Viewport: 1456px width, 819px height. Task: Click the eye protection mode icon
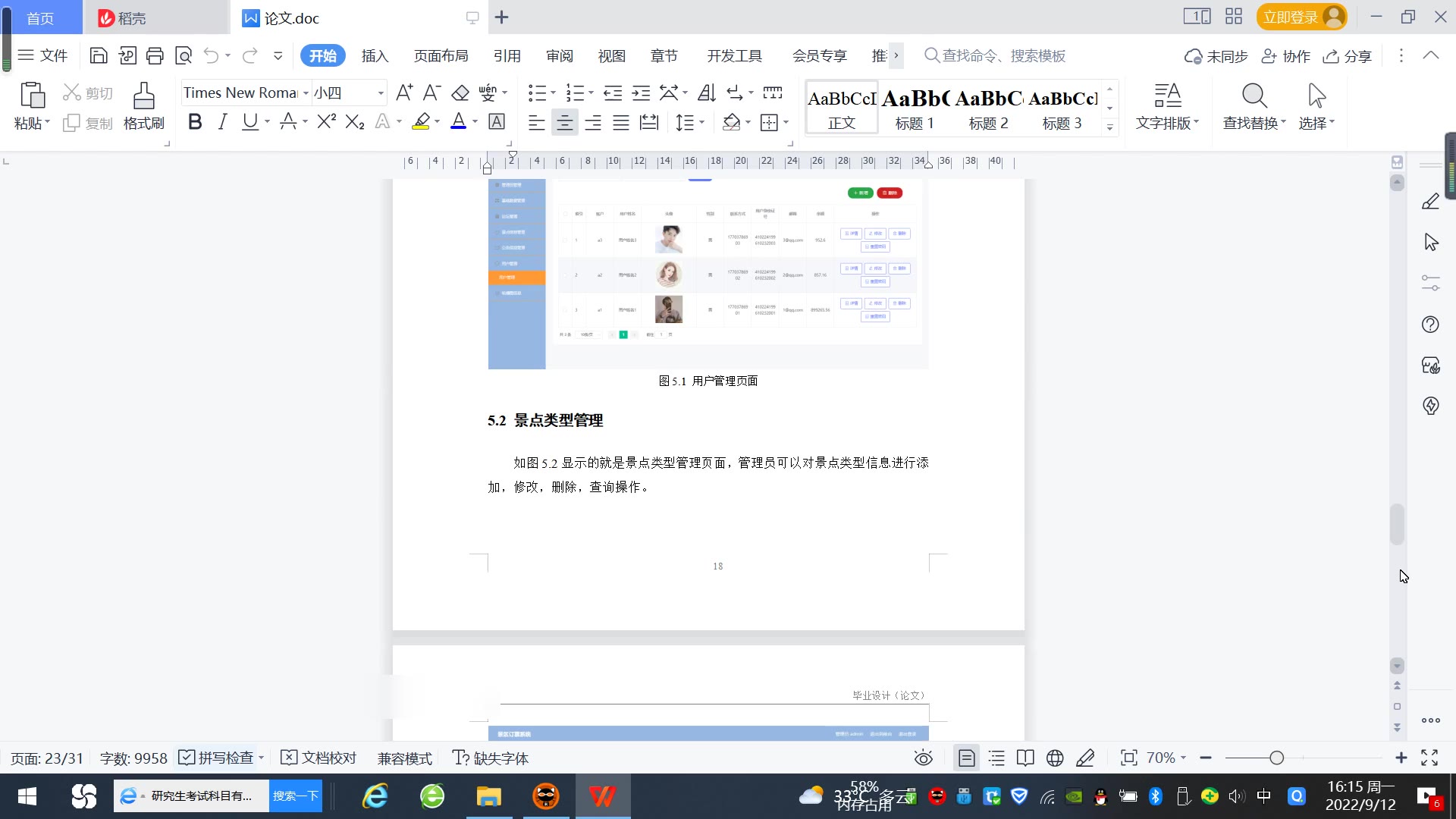click(x=923, y=758)
